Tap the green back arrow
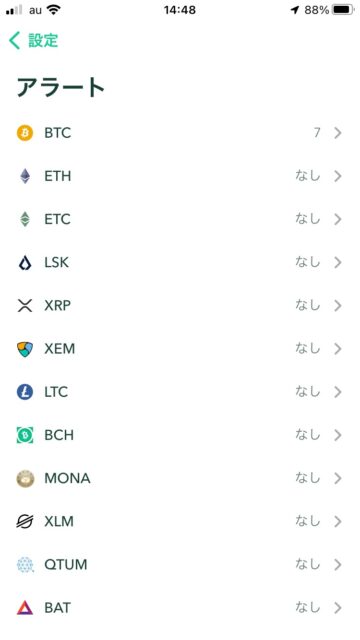Image resolution: width=360 pixels, height=640 pixels. 14,41
